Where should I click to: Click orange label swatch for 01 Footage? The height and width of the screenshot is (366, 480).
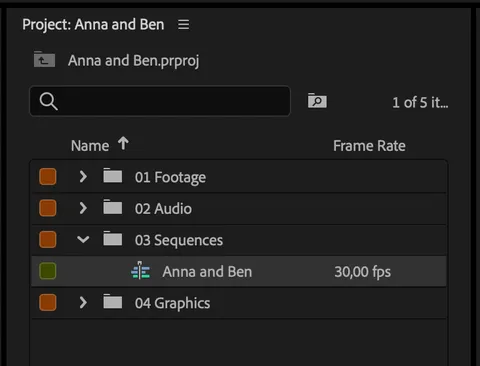coord(48,177)
